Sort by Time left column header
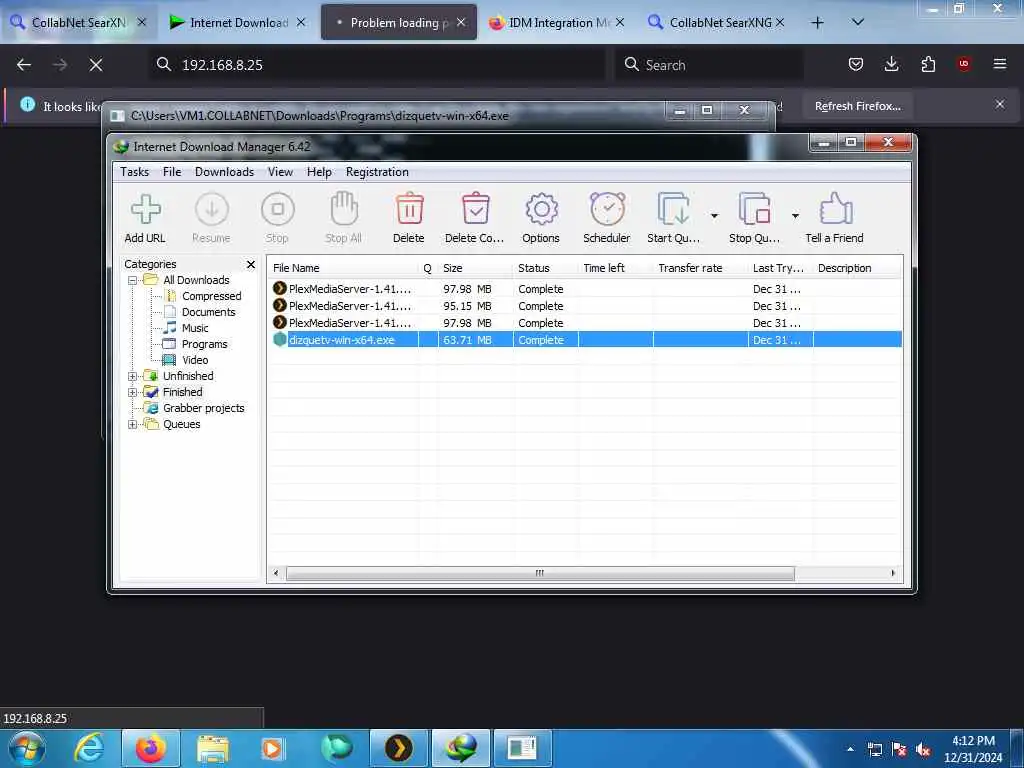 [615, 268]
